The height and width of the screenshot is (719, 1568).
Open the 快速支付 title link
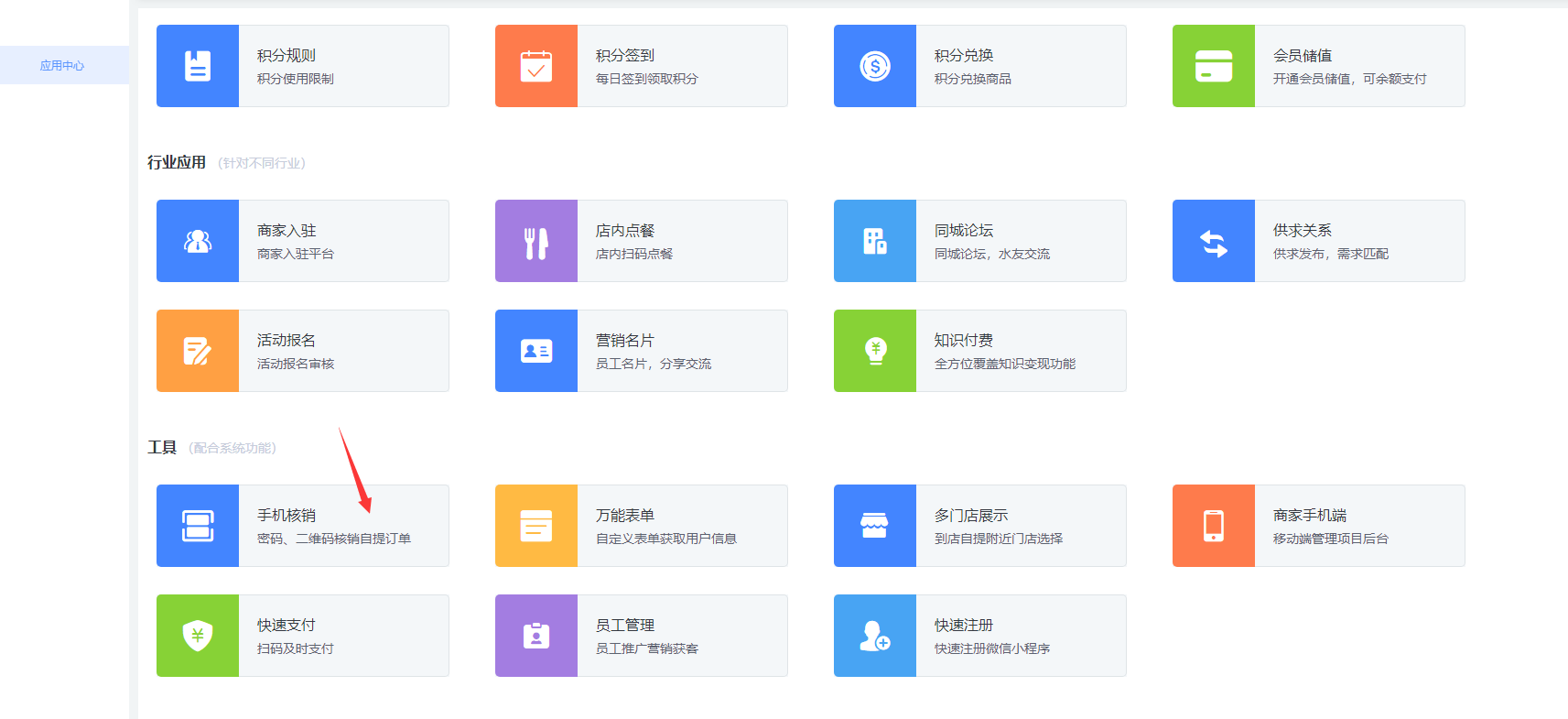pos(287,625)
